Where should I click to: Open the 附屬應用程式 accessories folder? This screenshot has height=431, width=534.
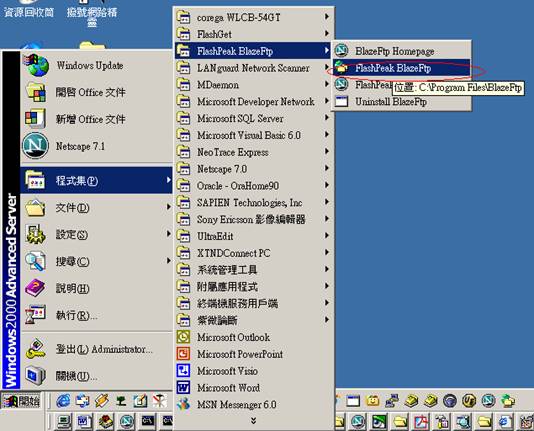[x=253, y=287]
